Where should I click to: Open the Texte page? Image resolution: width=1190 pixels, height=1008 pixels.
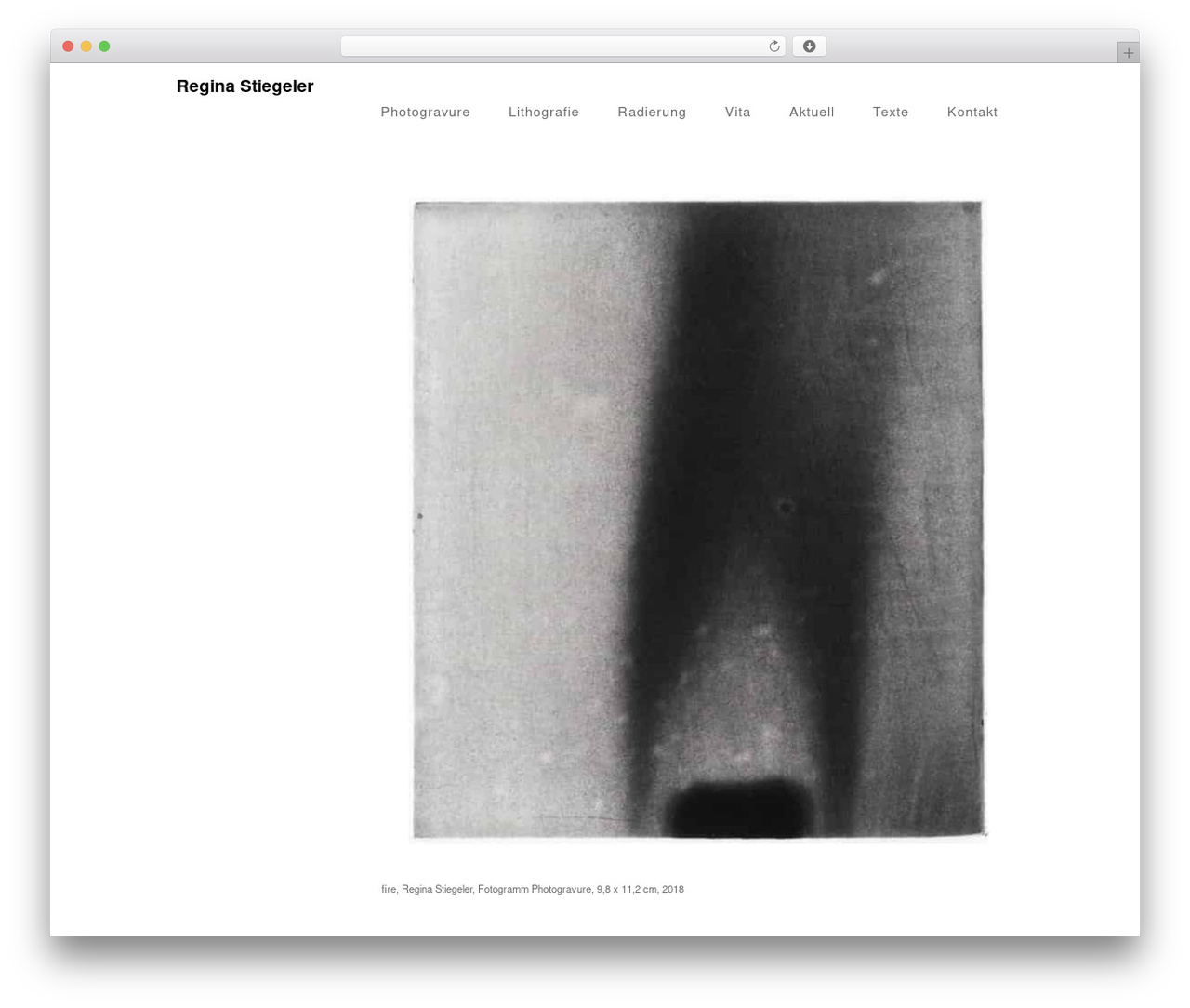[891, 112]
